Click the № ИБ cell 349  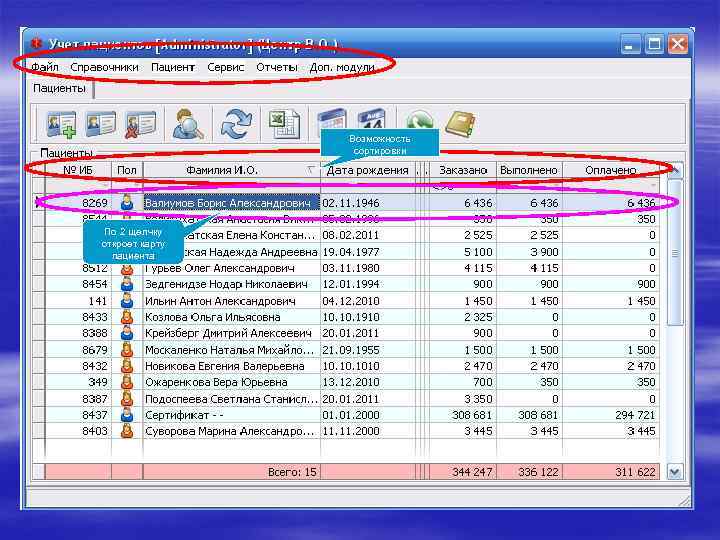tap(97, 382)
